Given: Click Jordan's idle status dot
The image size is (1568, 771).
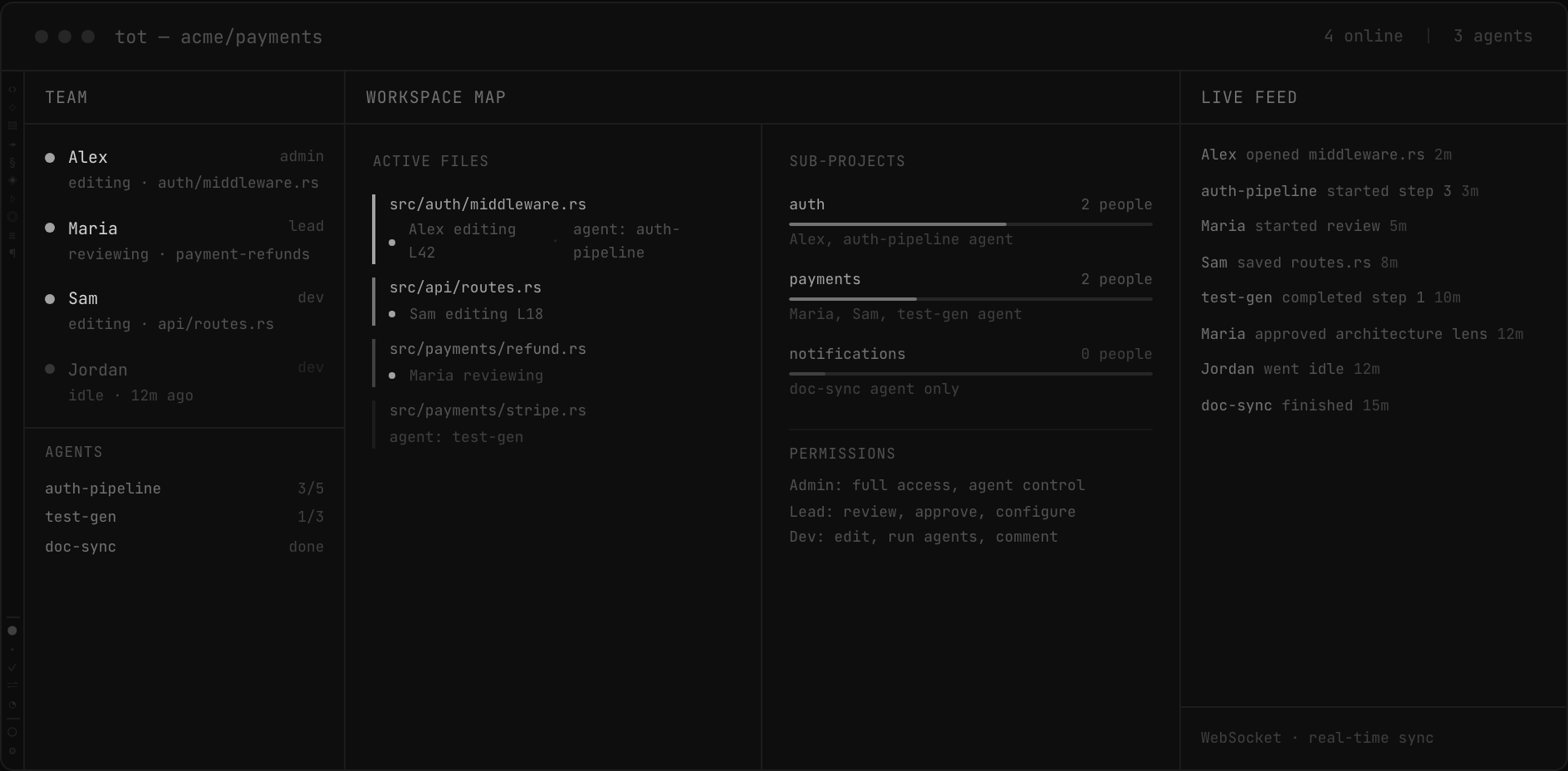Looking at the screenshot, I should [50, 369].
